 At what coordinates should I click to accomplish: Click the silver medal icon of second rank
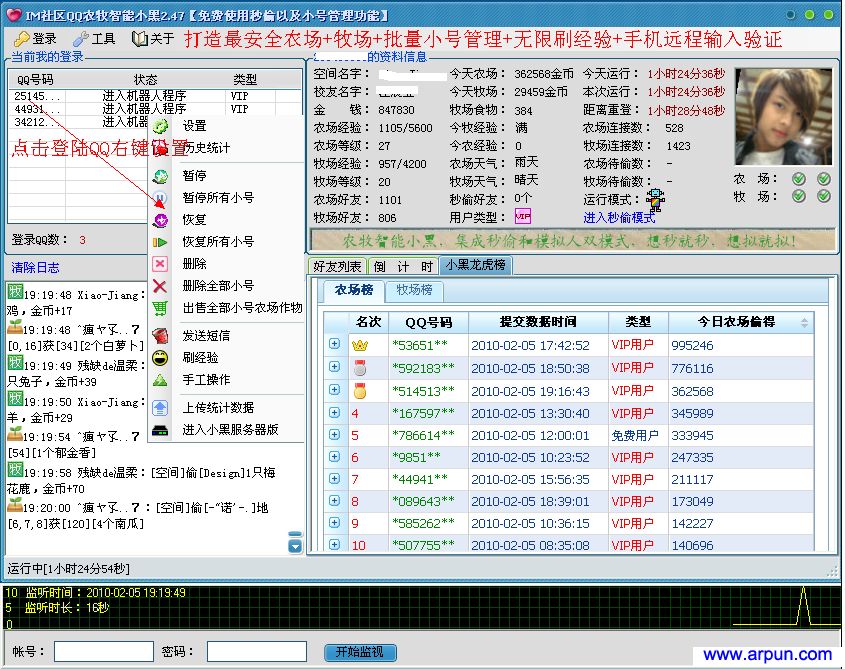(x=359, y=368)
